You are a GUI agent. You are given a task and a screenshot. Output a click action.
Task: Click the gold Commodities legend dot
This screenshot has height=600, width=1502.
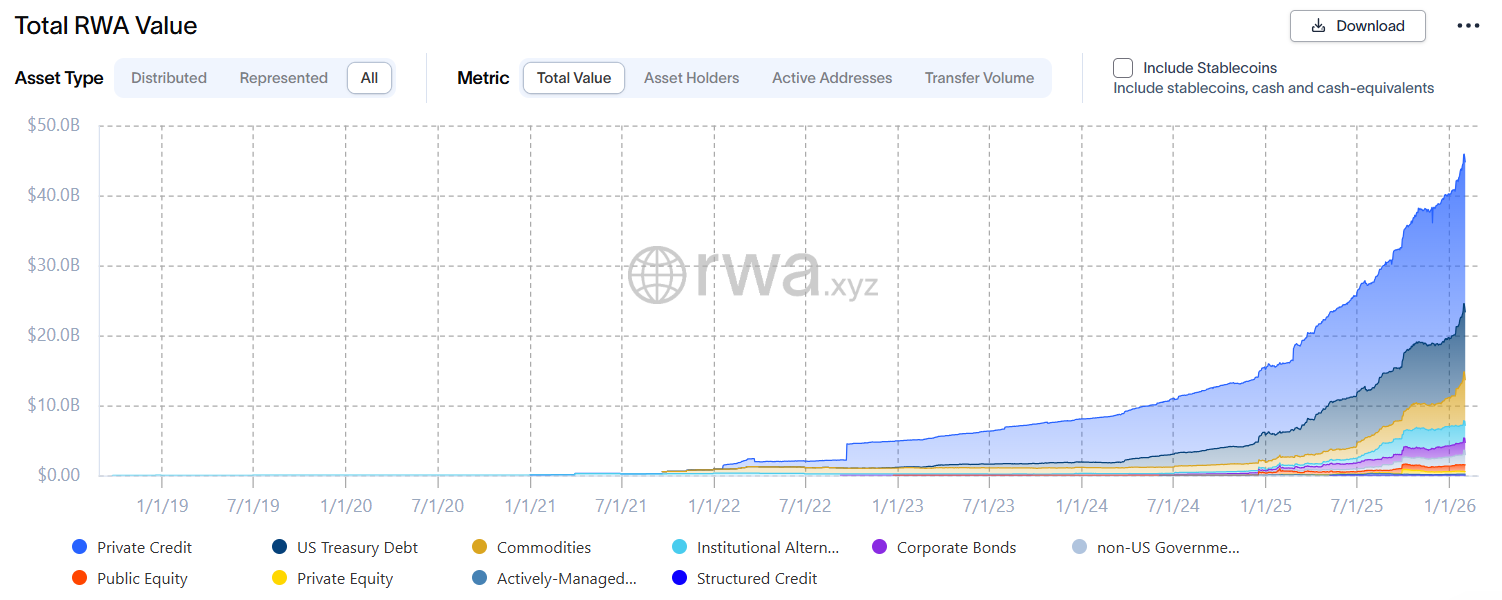[479, 547]
